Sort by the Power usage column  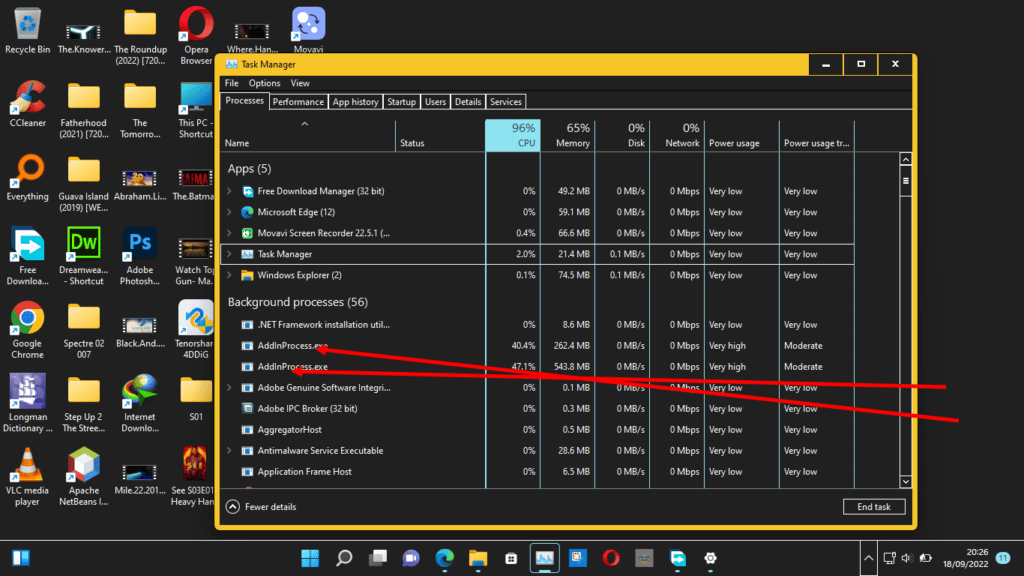click(x=742, y=136)
